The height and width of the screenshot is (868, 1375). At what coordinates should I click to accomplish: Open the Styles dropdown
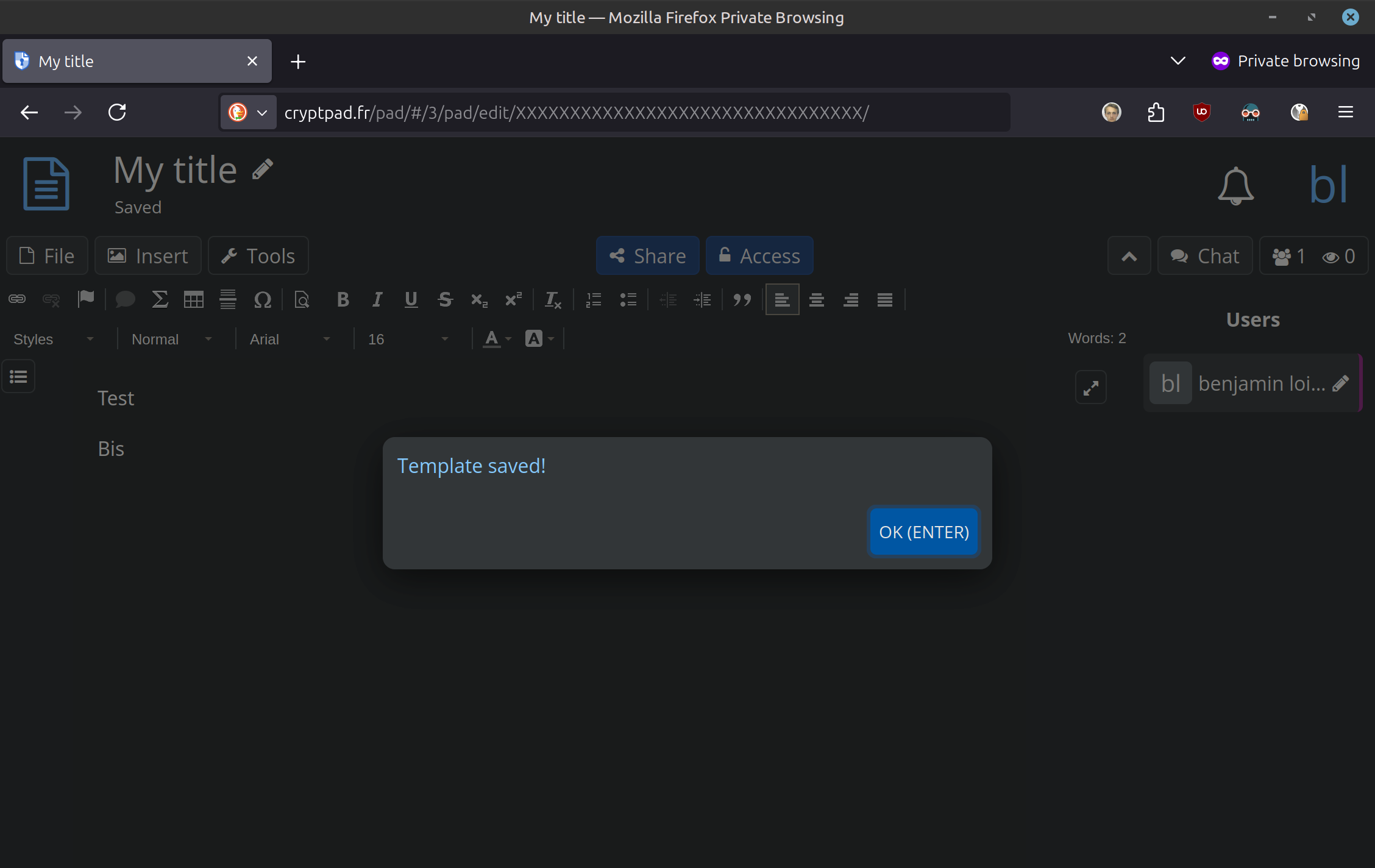(x=54, y=339)
